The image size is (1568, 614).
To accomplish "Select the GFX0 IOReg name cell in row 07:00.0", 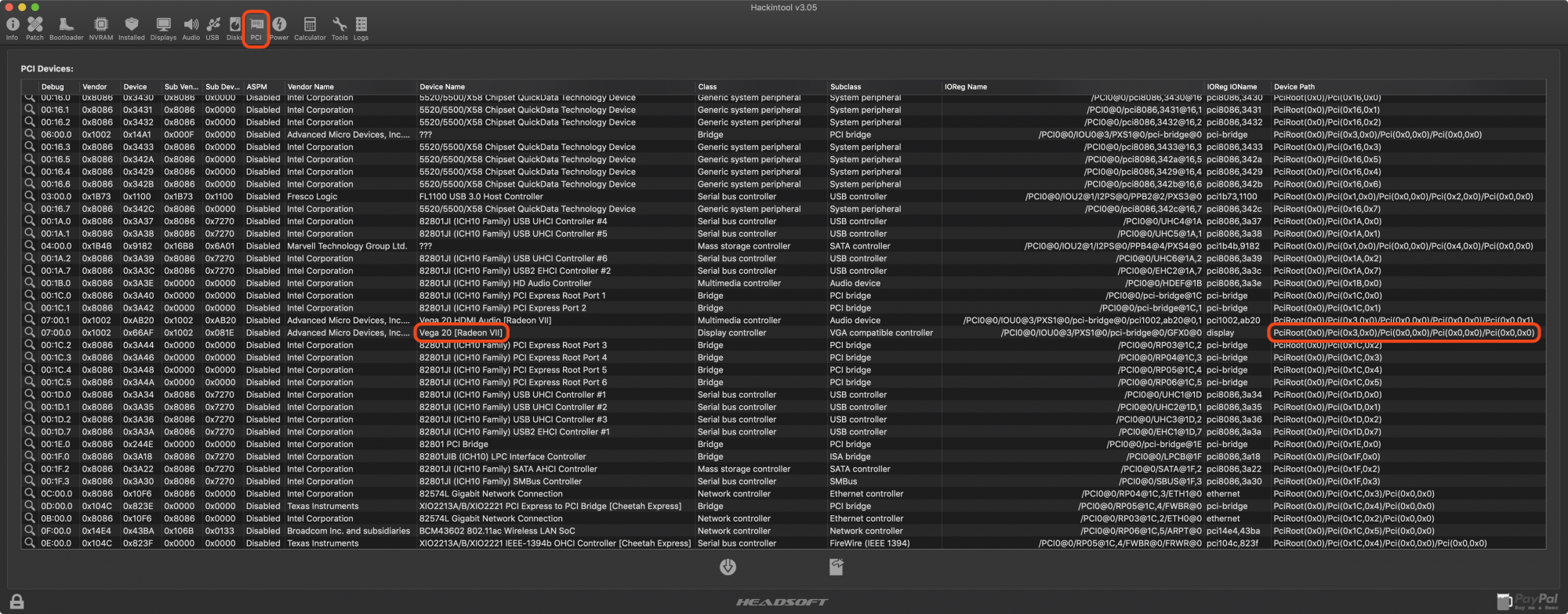I will (1101, 332).
